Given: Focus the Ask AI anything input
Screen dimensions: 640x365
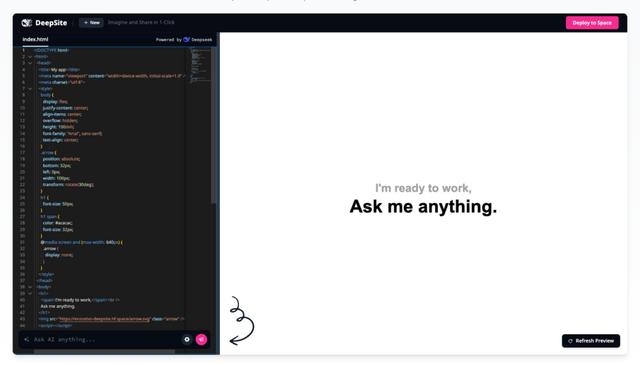Looking at the screenshot, I should click(x=104, y=339).
